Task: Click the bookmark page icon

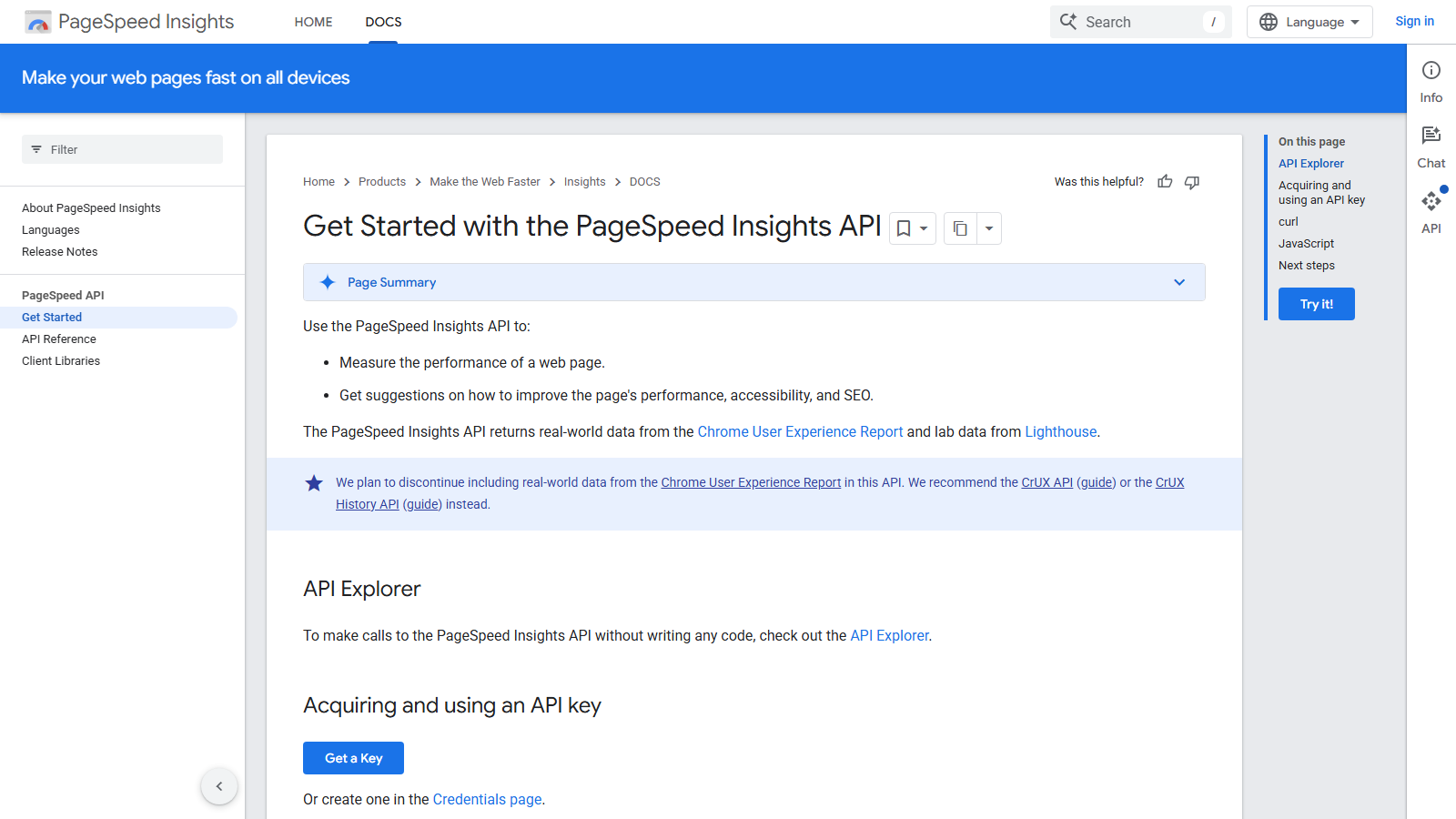Action: tap(904, 228)
